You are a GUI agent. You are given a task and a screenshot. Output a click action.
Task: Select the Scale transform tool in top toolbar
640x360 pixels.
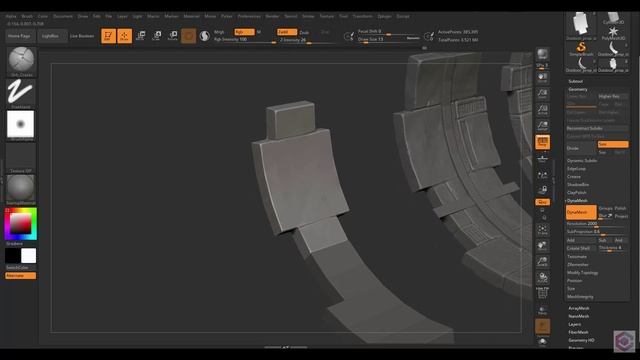tap(156, 36)
